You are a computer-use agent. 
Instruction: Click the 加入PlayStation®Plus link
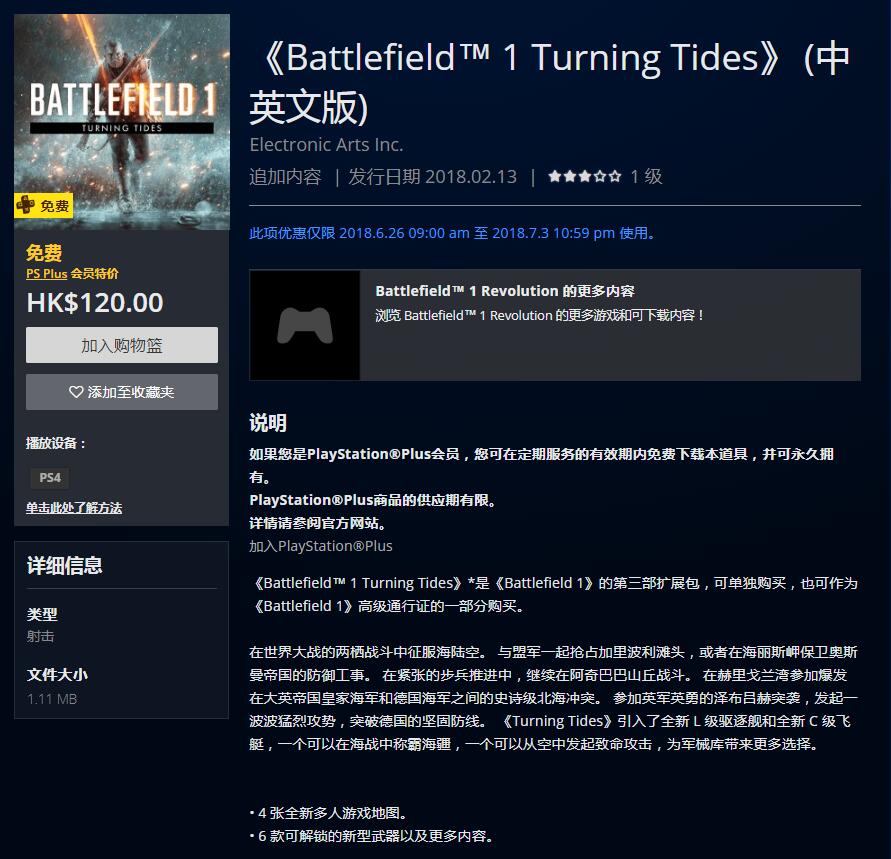320,546
